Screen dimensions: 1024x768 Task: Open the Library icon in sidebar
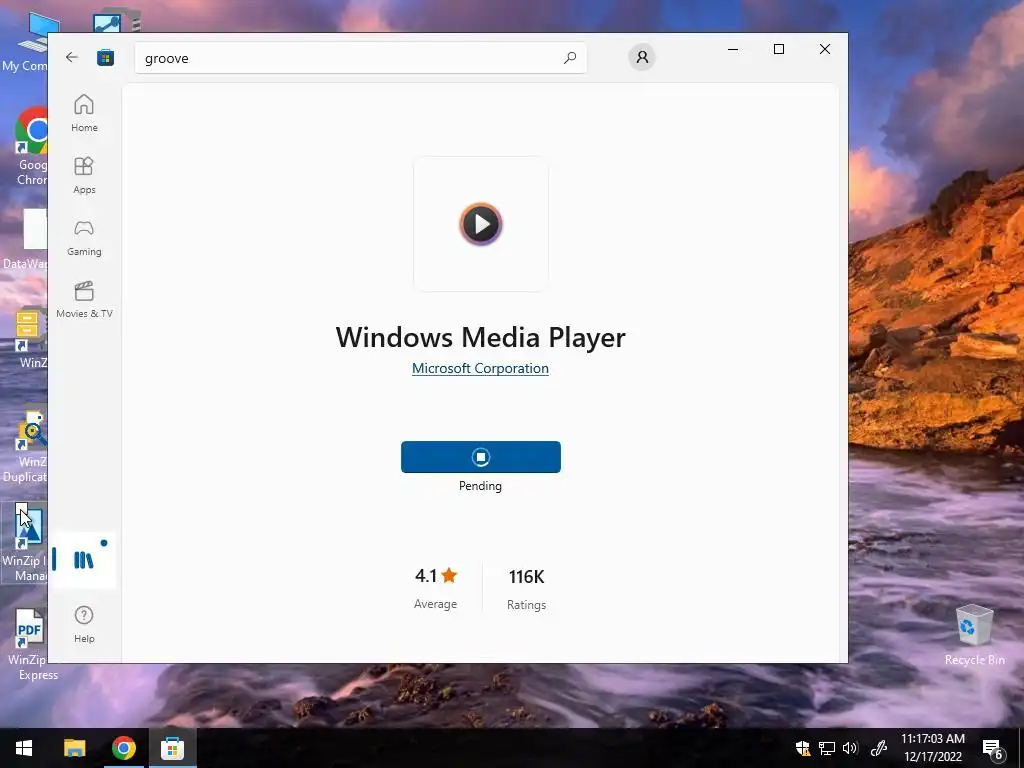click(x=84, y=560)
